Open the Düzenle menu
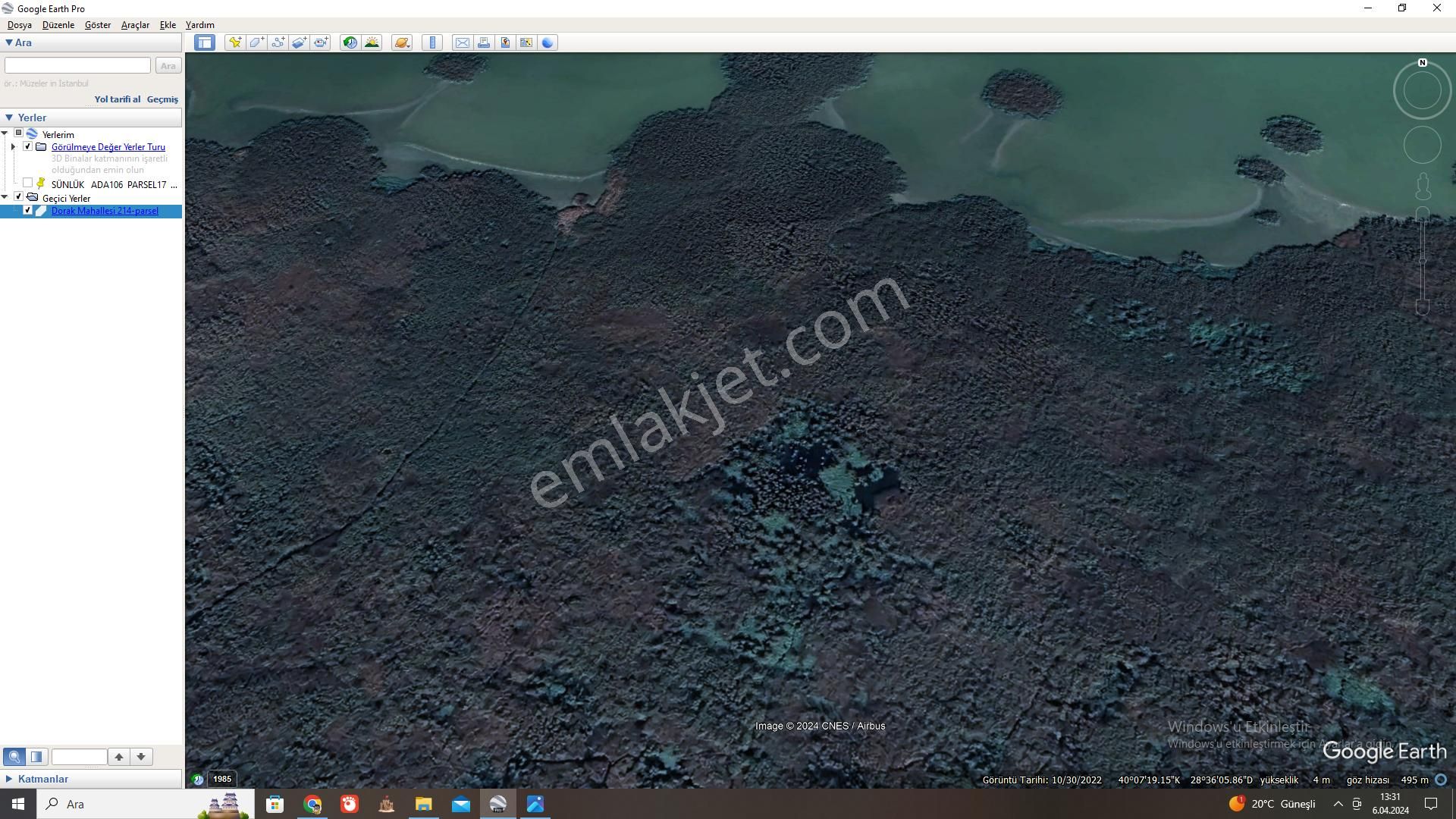 pyautogui.click(x=58, y=25)
